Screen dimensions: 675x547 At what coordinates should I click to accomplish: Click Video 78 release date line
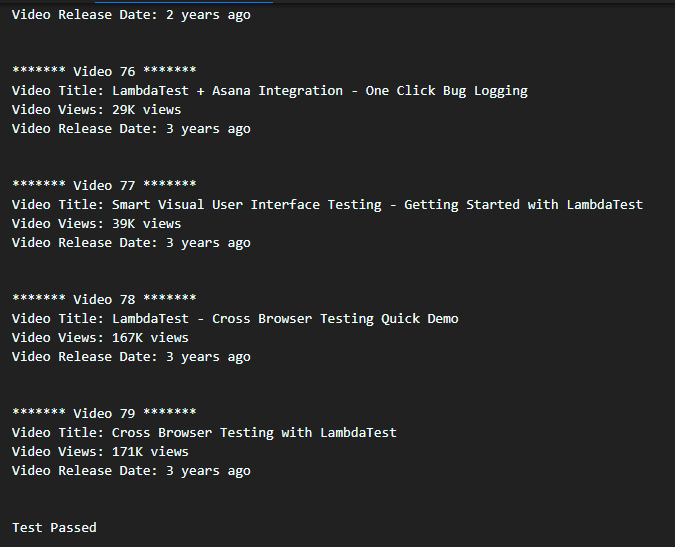(130, 356)
